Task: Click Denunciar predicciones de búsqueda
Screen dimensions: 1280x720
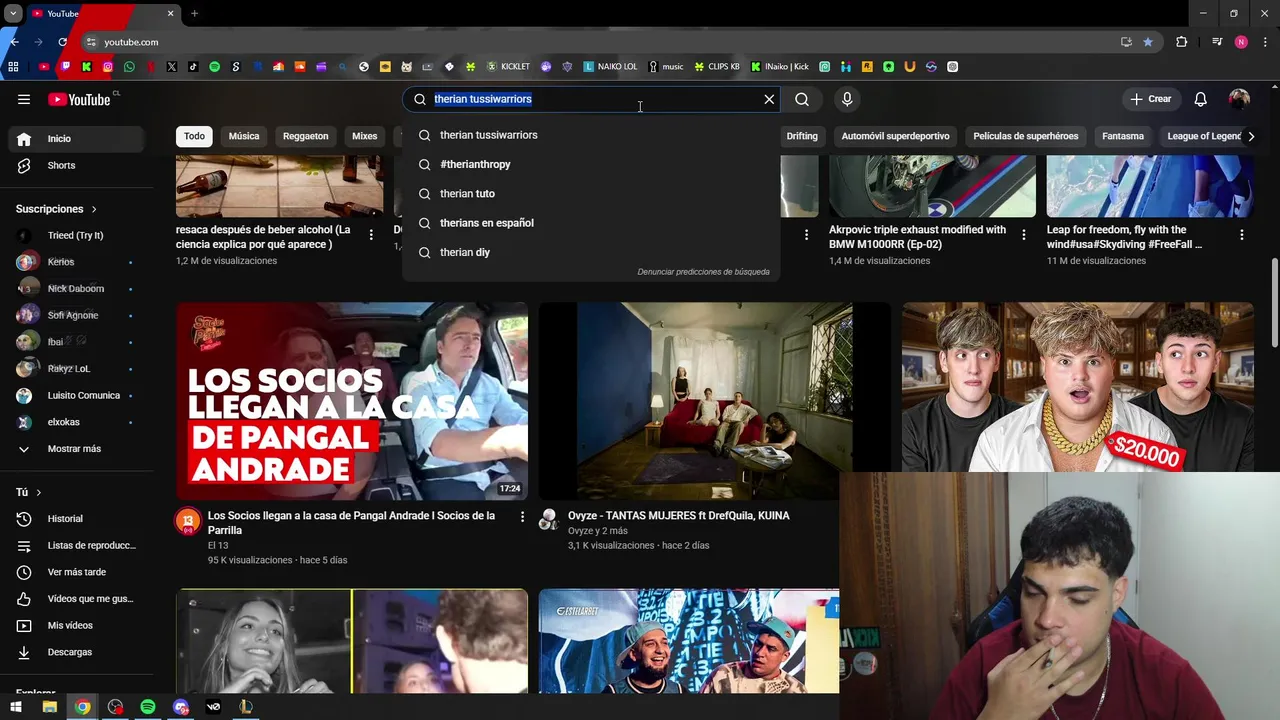Action: 703,272
